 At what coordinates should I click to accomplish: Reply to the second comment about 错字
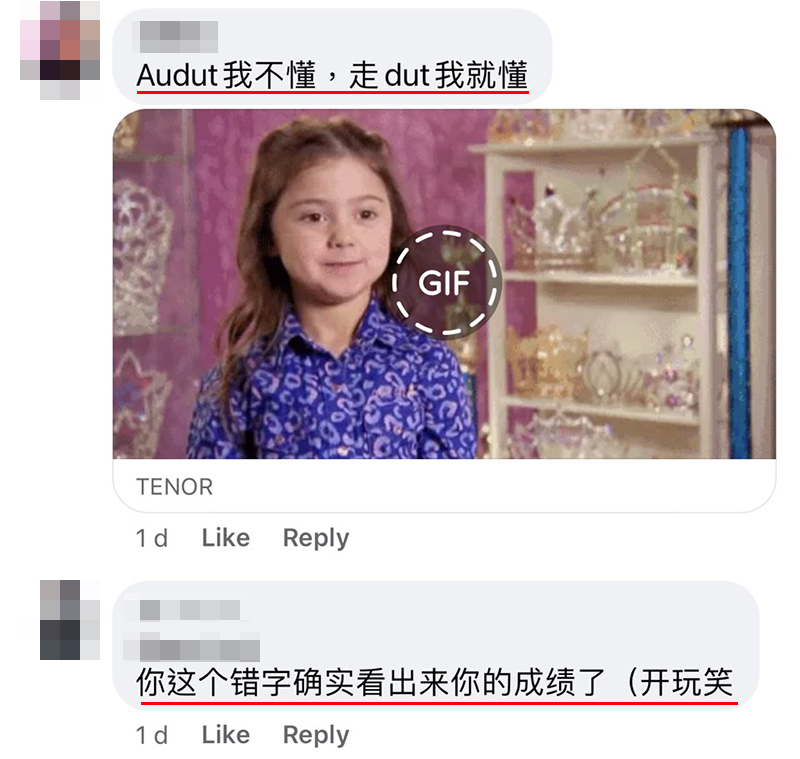pos(316,736)
